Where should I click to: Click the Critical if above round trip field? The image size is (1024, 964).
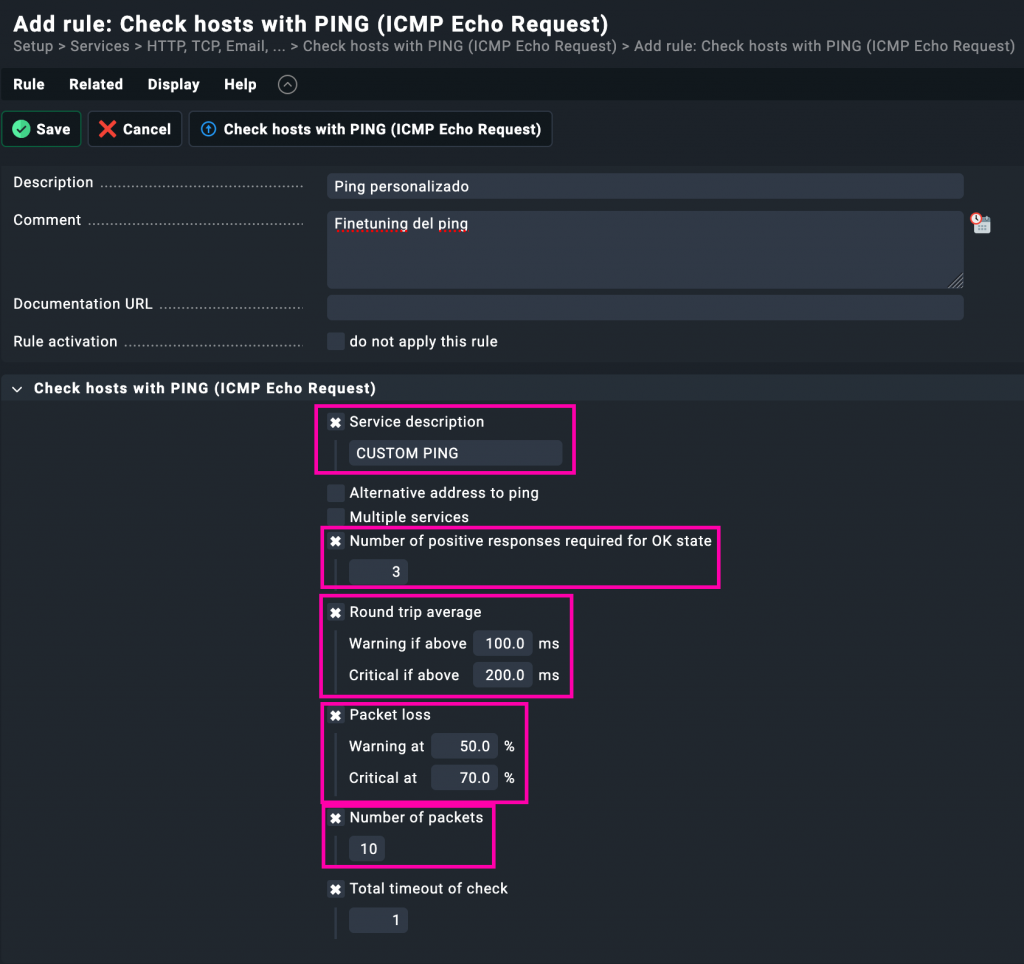click(x=503, y=675)
